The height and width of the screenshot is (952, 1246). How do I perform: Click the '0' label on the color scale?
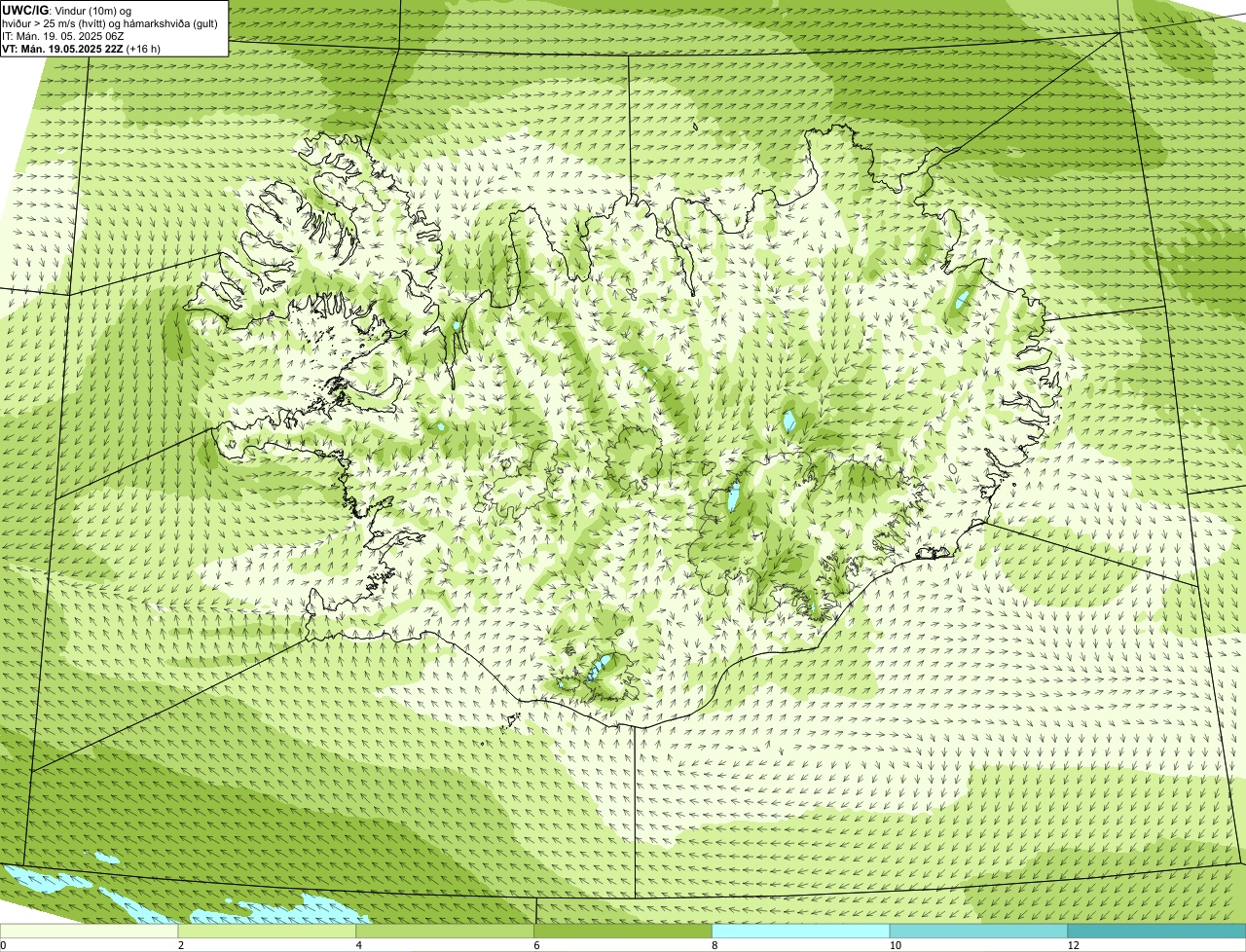point(4,945)
